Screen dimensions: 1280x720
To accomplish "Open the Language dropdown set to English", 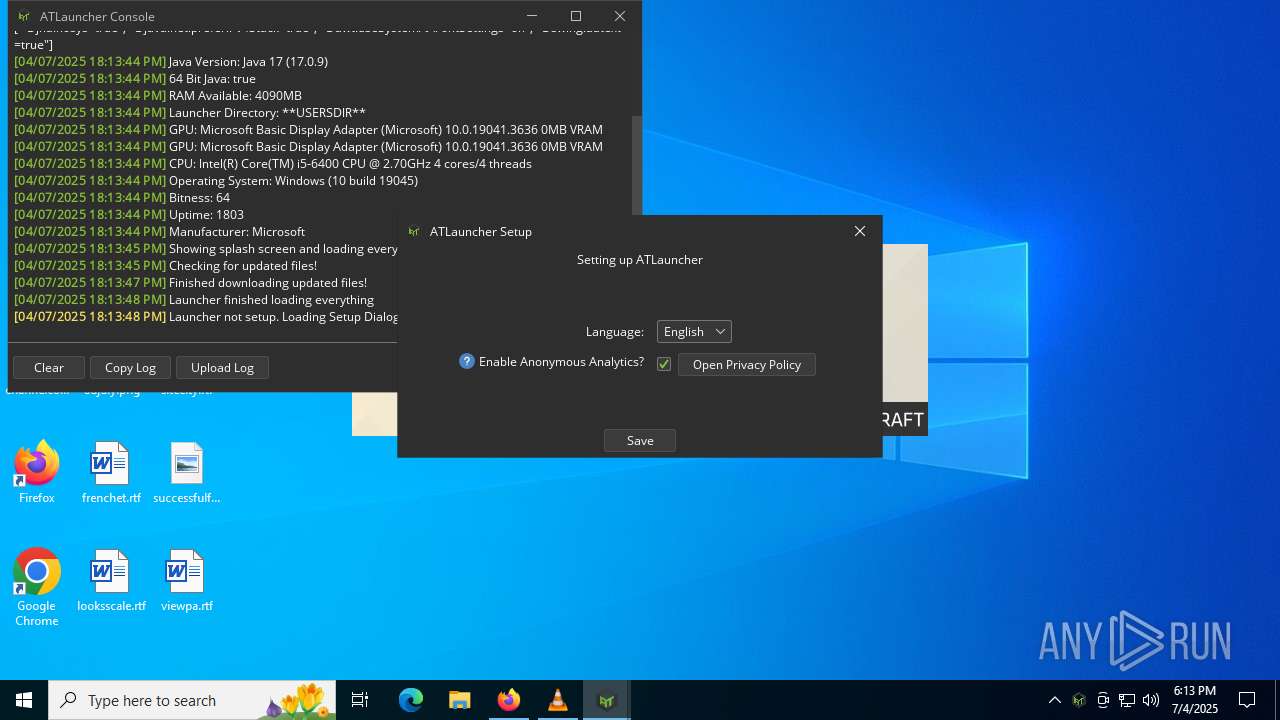I will 694,331.
